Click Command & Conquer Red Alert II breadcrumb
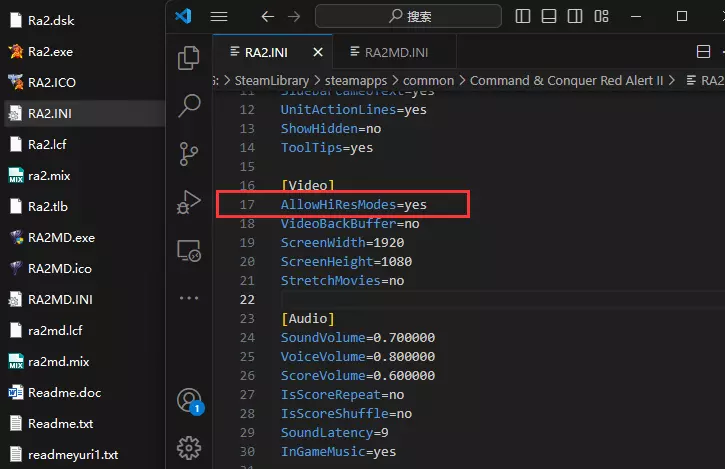Viewport: 725px width, 469px height. [x=566, y=80]
